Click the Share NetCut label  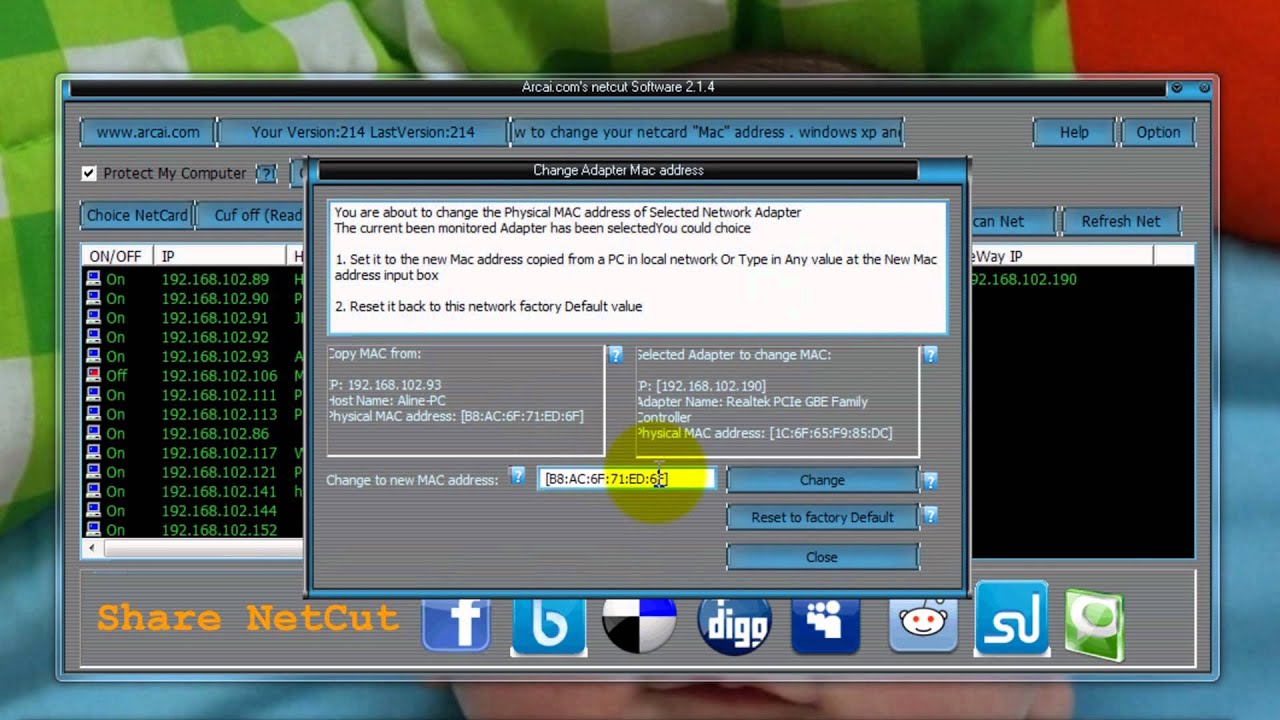(248, 617)
